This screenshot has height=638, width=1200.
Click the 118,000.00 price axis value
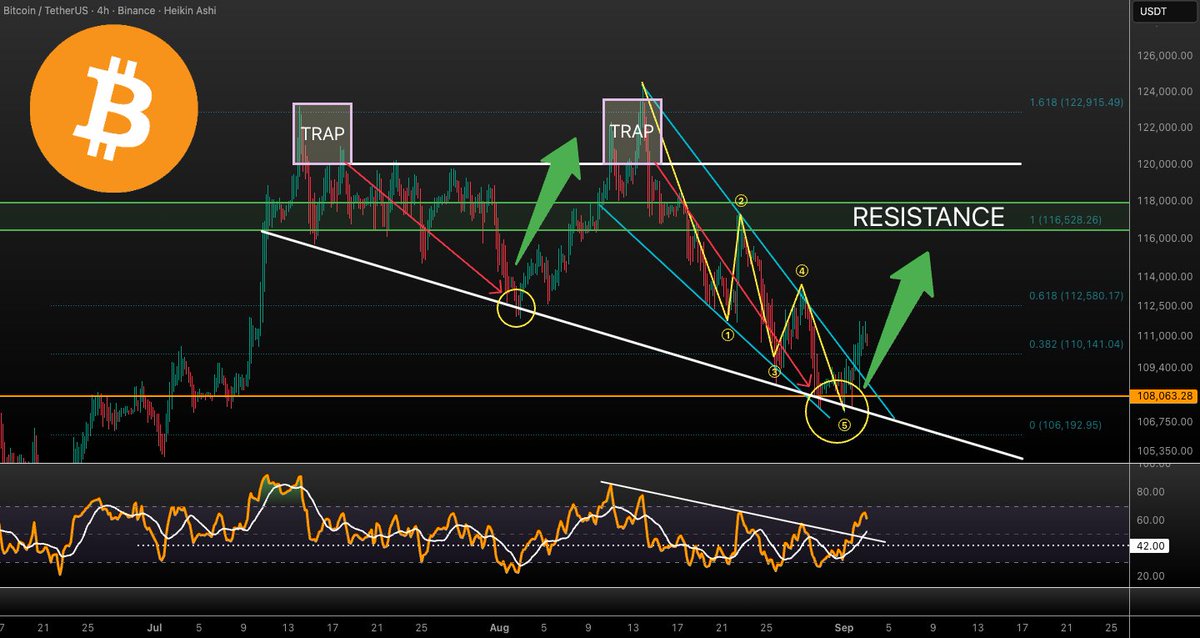tap(1166, 201)
